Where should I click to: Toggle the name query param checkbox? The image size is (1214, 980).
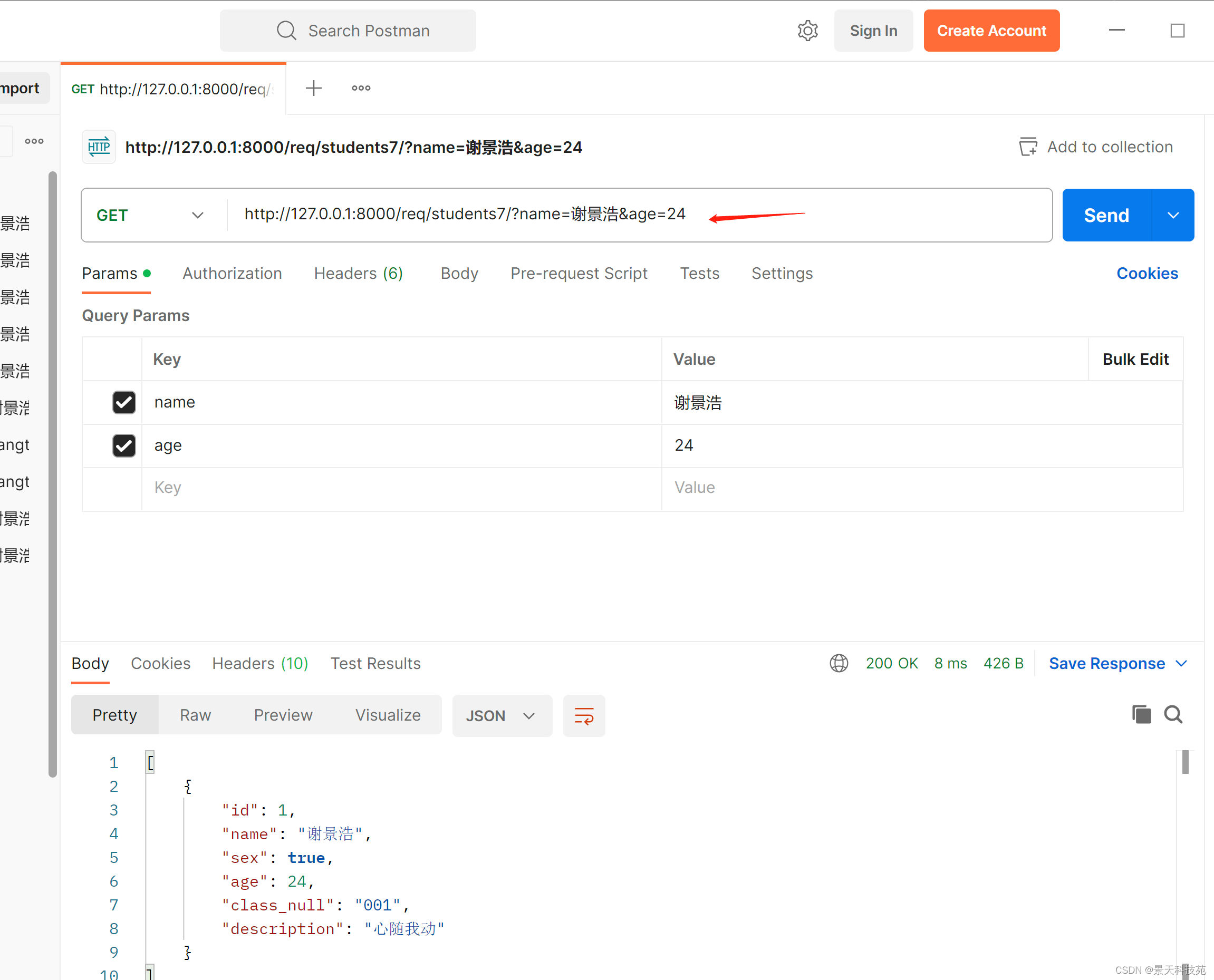123,401
